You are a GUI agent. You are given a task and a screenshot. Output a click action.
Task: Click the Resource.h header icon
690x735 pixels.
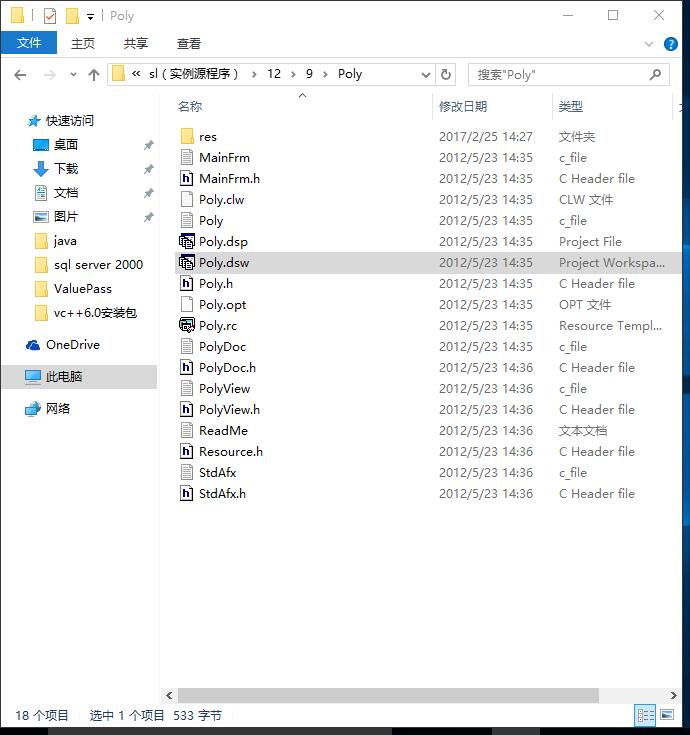coord(187,451)
